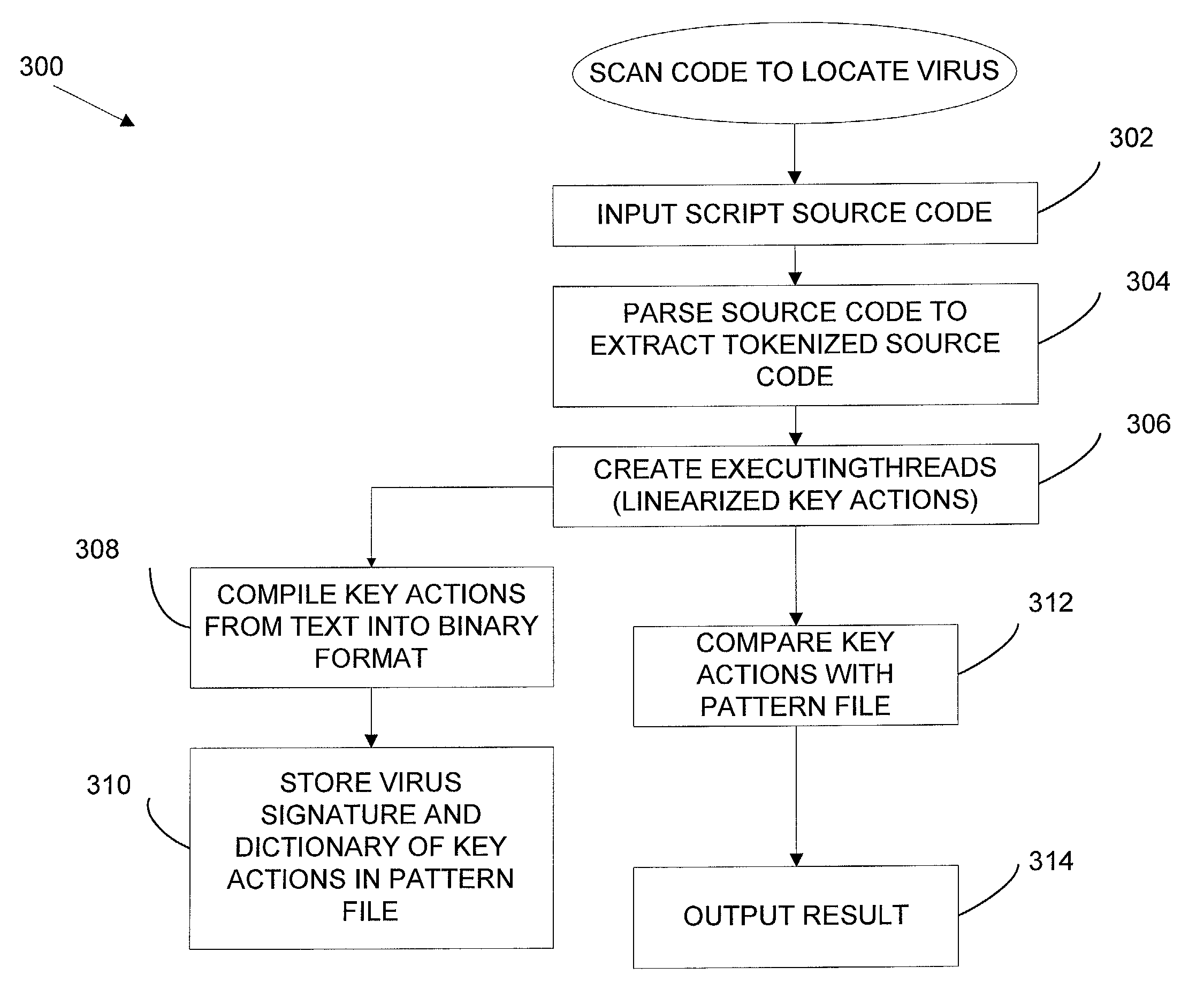Expand the flowchart diagram view

tap(602, 495)
